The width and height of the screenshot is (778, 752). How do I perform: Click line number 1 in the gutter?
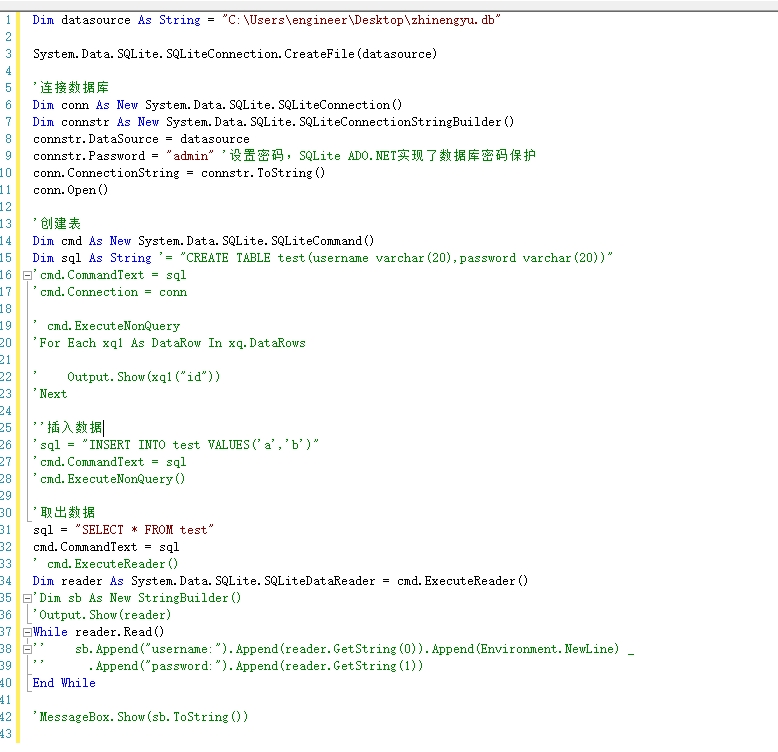tap(8, 20)
